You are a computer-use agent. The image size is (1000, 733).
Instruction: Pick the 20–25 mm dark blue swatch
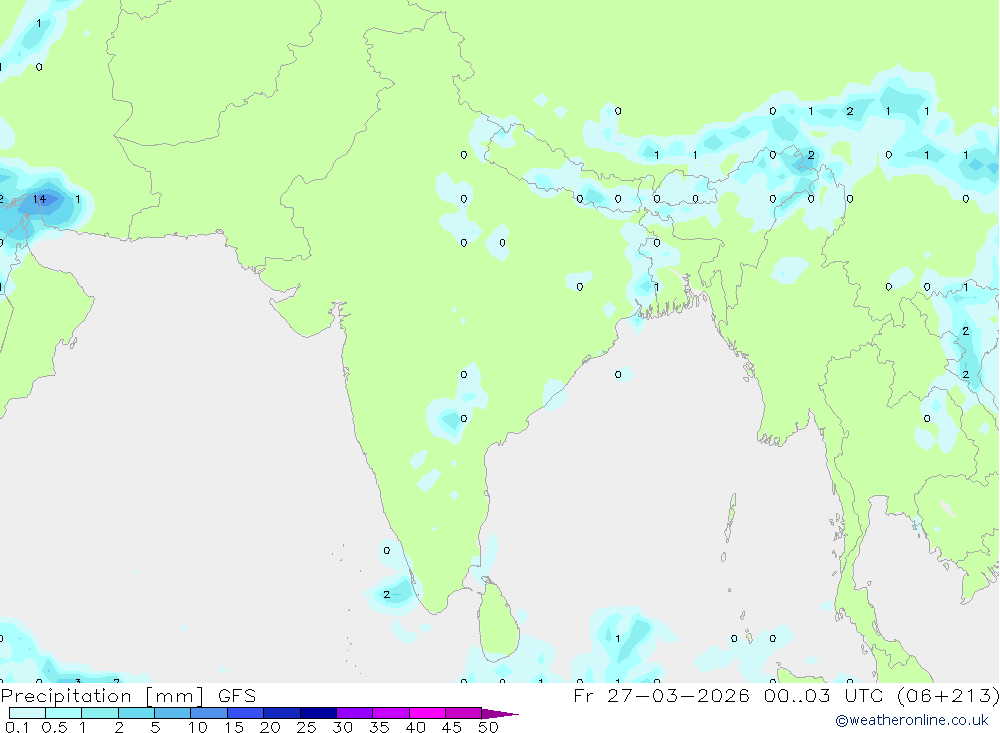tap(282, 713)
